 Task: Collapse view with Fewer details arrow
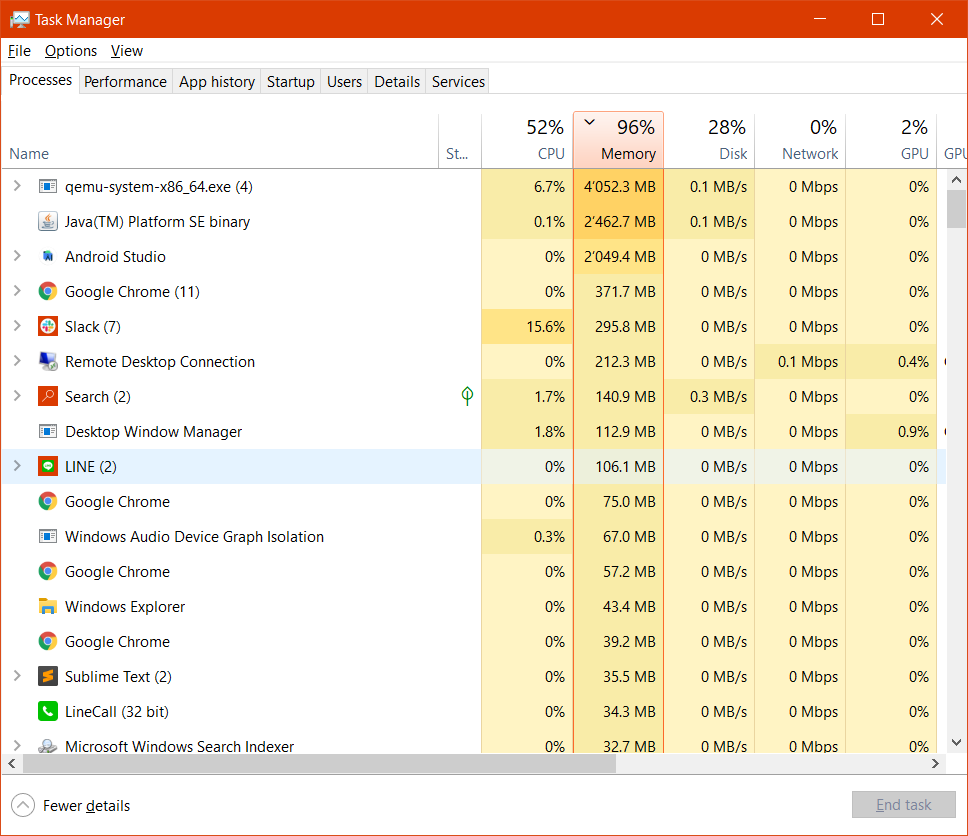[x=22, y=806]
